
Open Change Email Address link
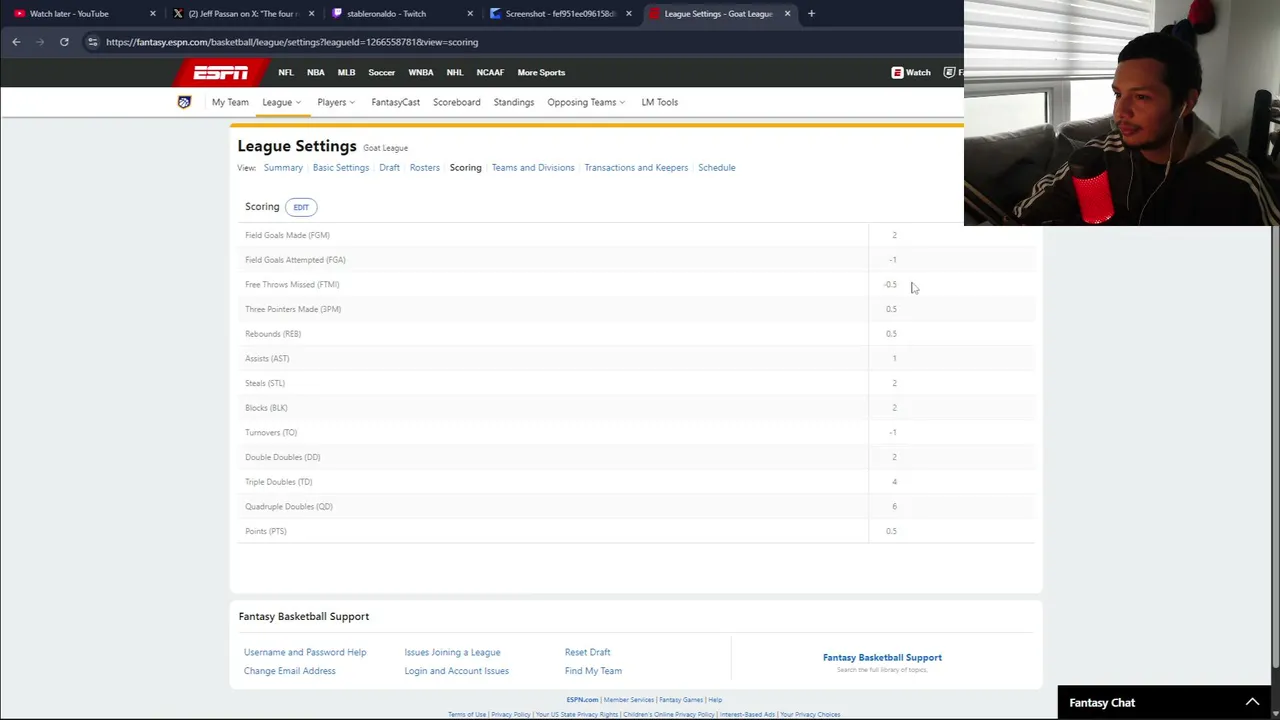pos(290,671)
